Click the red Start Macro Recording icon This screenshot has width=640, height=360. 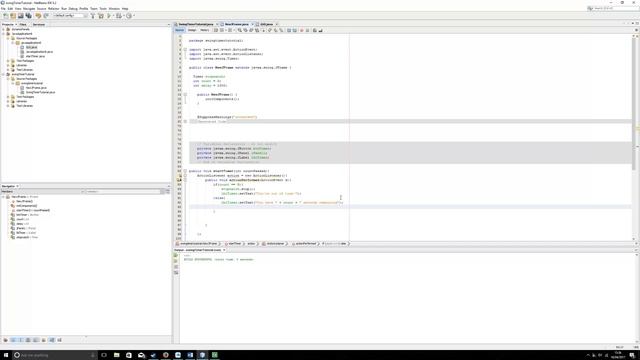point(302,30)
